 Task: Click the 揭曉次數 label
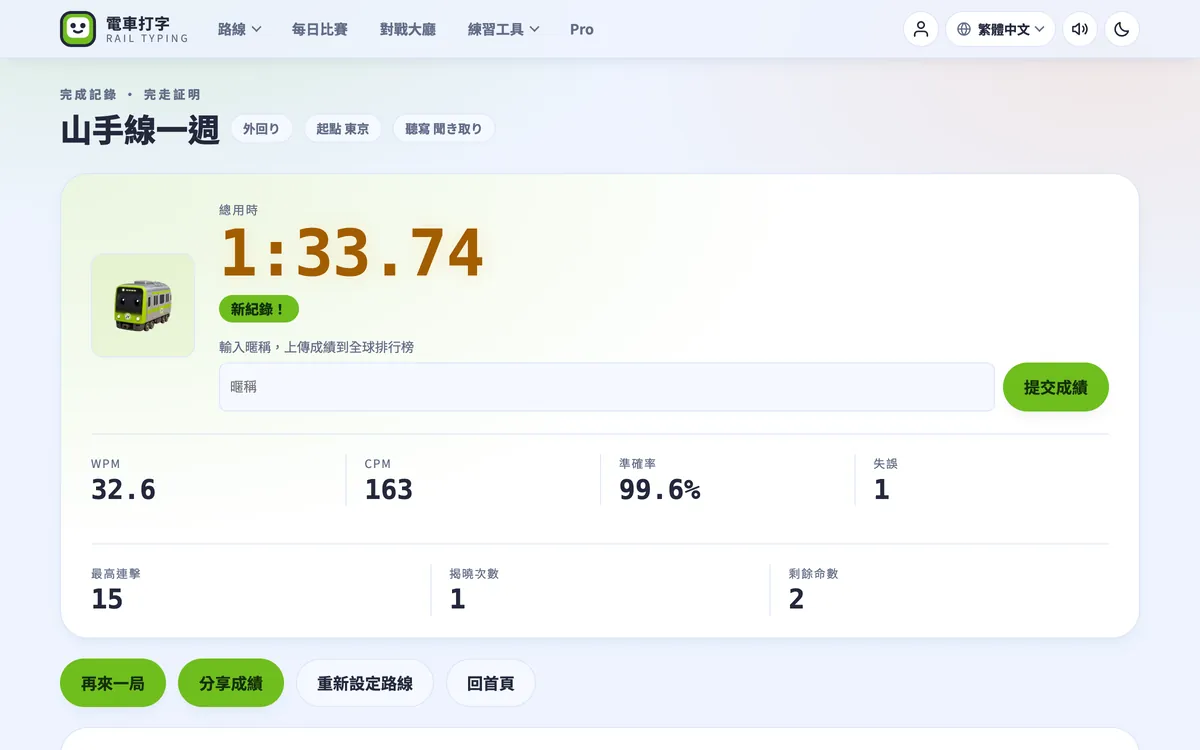(x=474, y=574)
